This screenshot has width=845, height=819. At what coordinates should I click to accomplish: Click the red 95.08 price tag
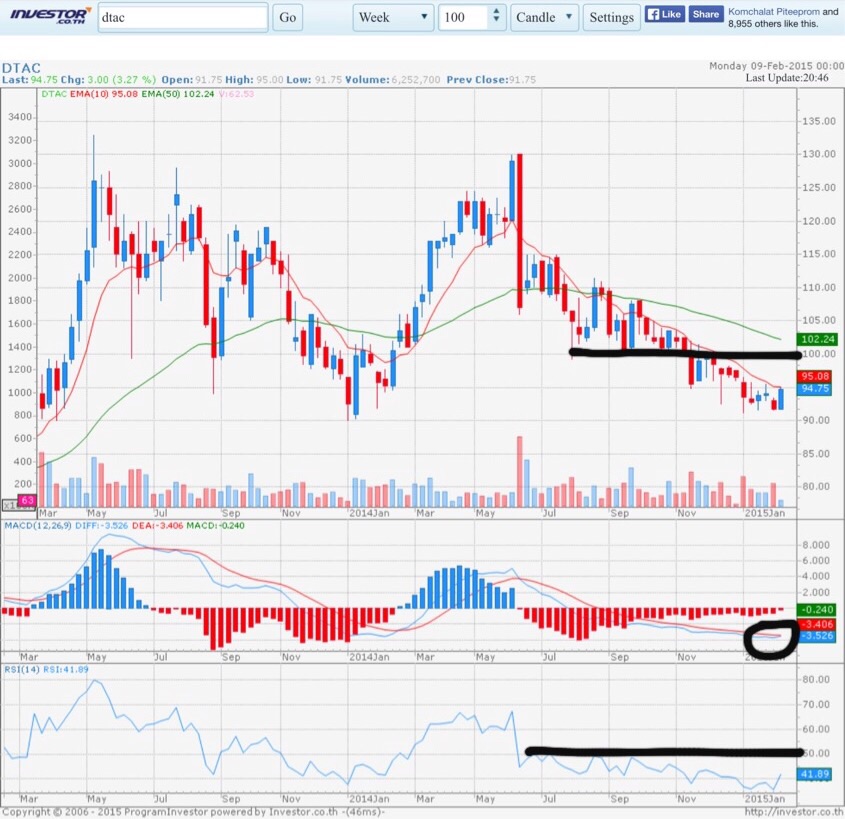[814, 376]
